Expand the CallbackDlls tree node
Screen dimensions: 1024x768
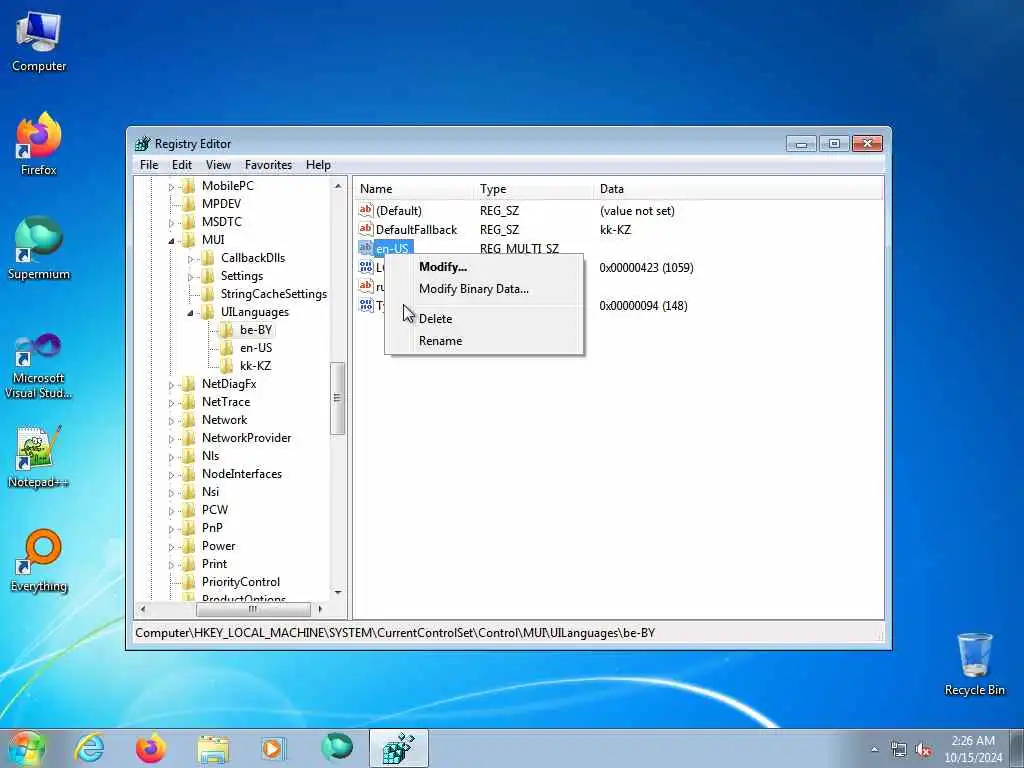[191, 259]
